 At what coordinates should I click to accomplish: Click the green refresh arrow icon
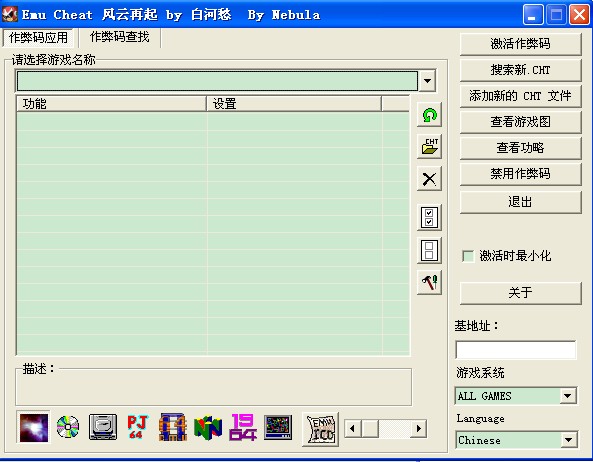(429, 115)
